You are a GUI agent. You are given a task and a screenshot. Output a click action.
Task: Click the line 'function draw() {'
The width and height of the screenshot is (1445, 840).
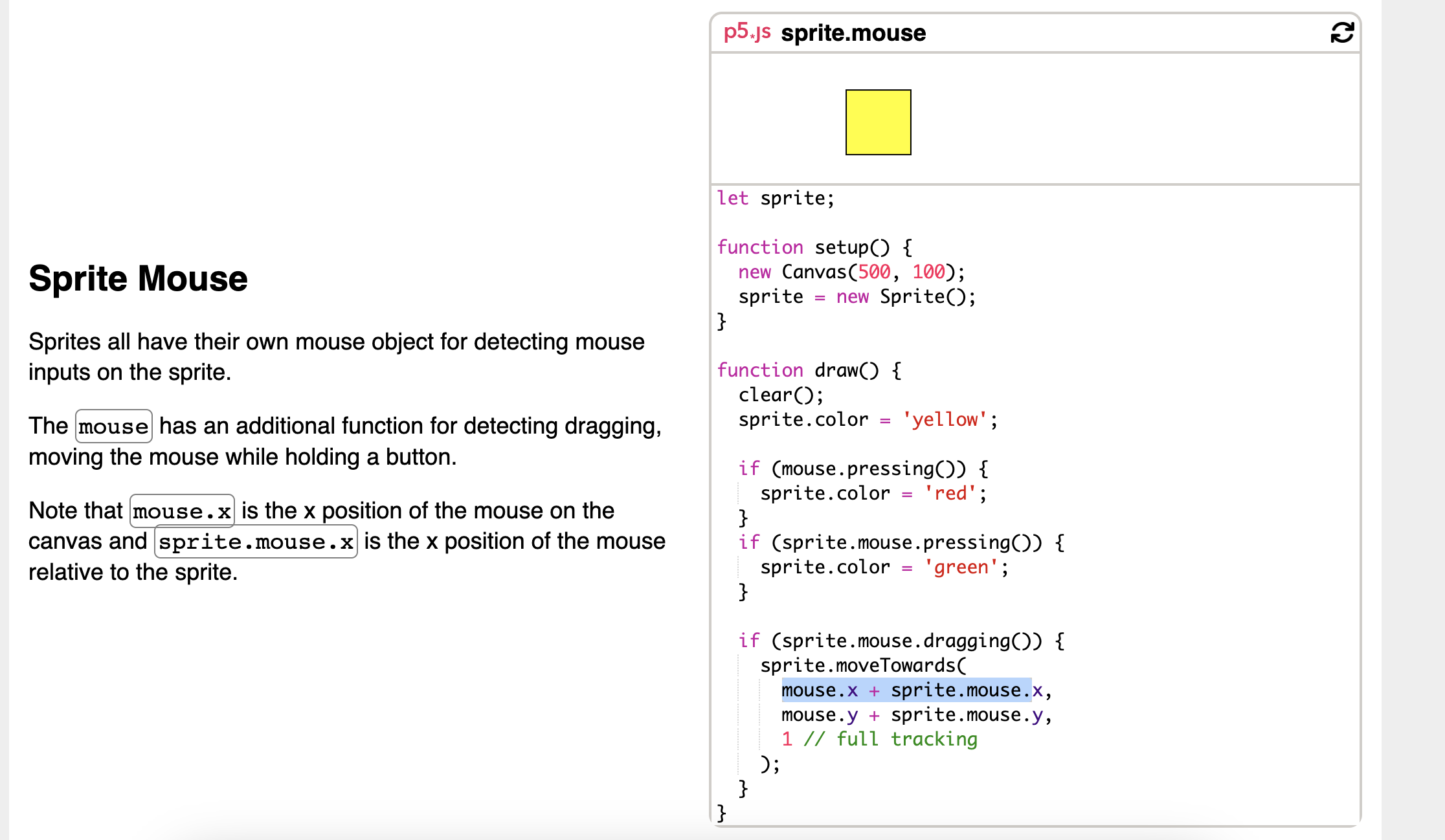coord(809,370)
